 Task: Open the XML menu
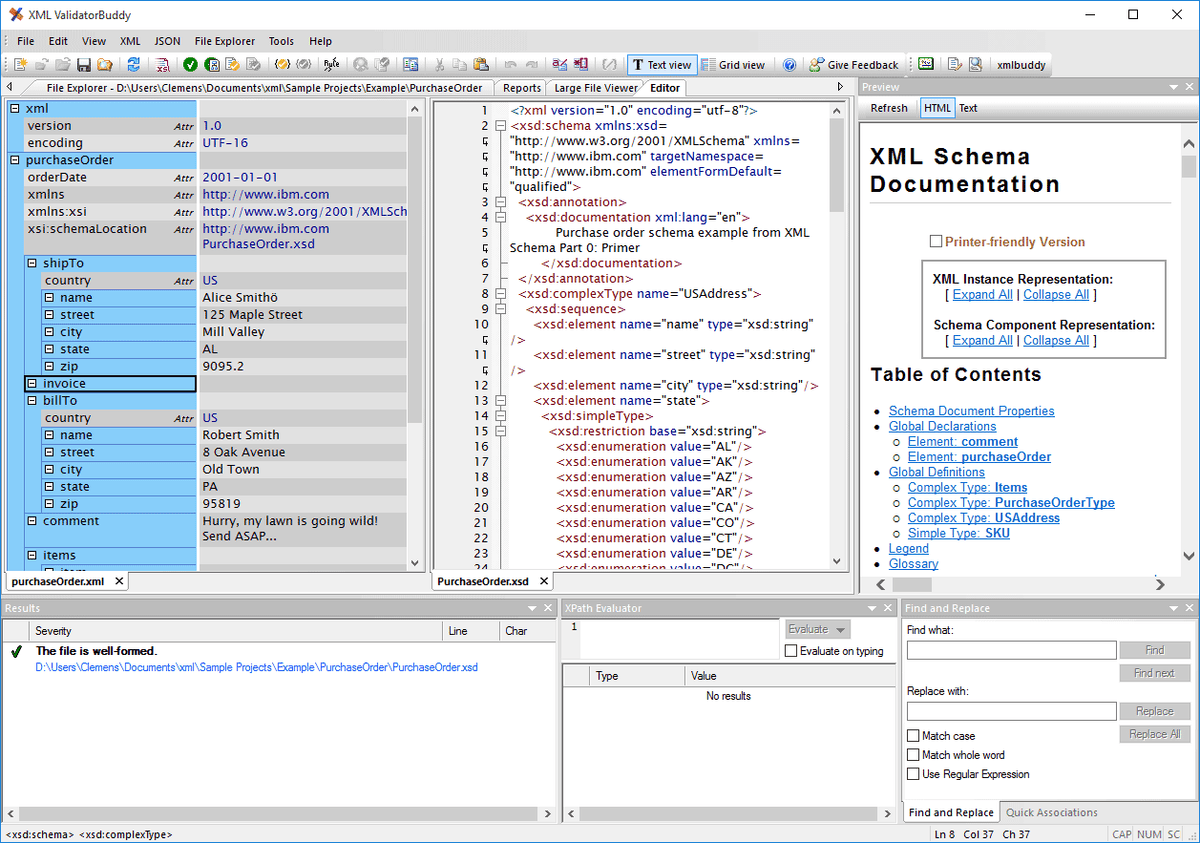coord(130,41)
